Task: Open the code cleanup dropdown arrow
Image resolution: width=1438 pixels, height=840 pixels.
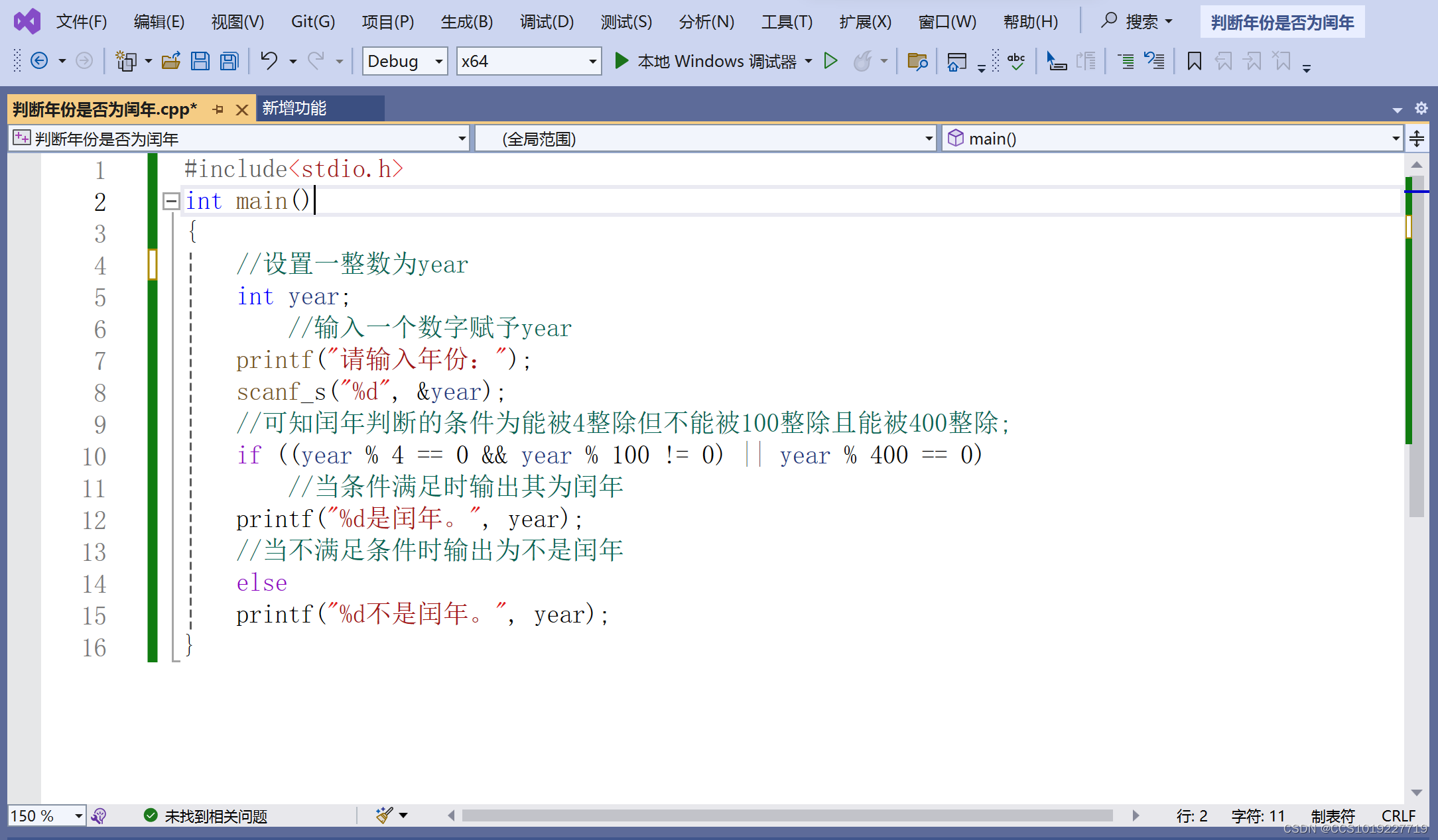Action: (x=403, y=815)
